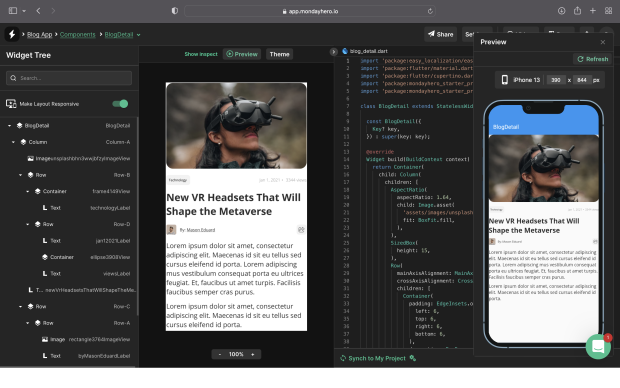Click the Column widget cube icon
This screenshot has width=620, height=388.
pyautogui.click(x=23, y=142)
